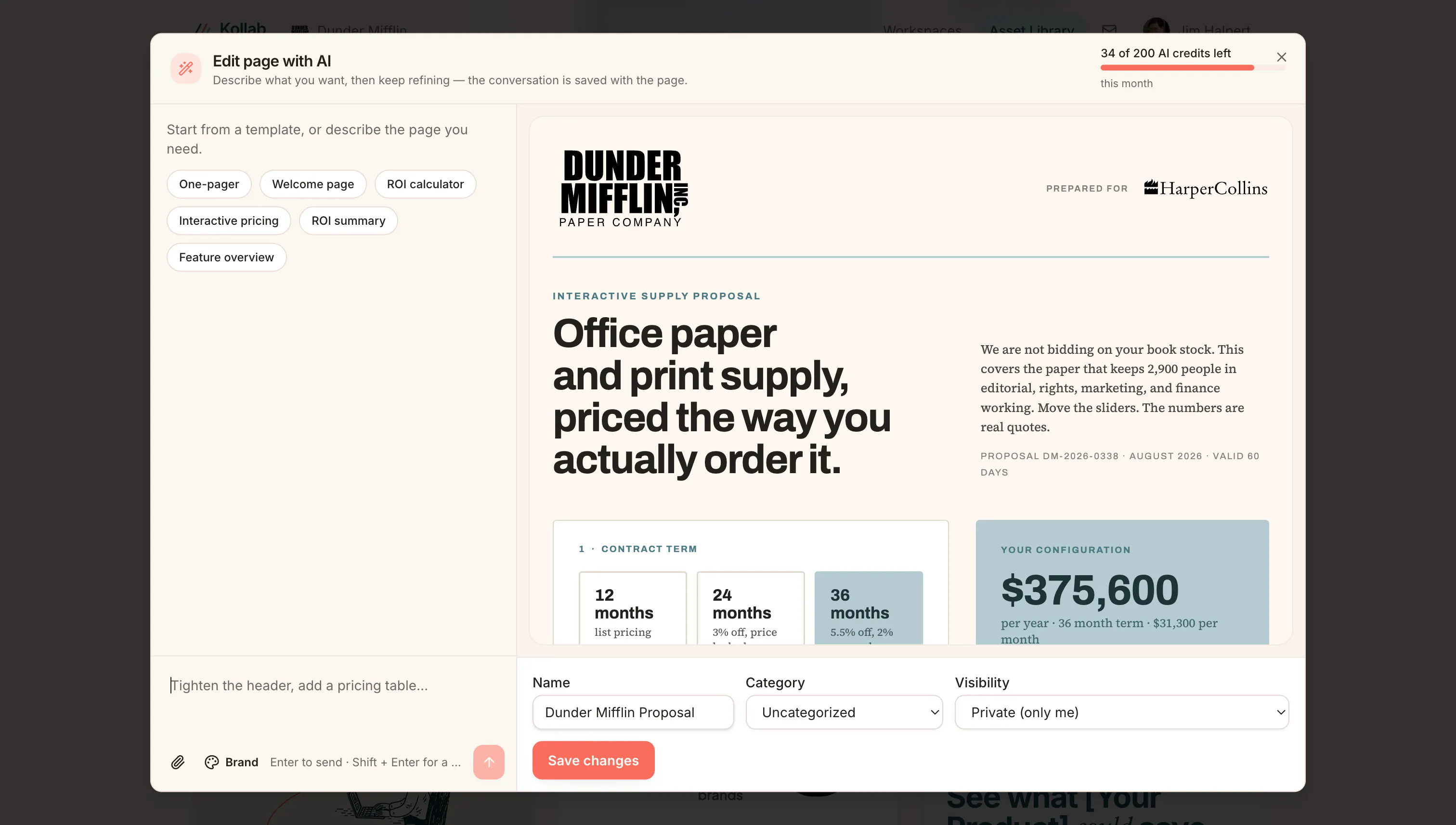Click the AI magic wand icon
Screen dimensions: 1456x825
[x=185, y=68]
